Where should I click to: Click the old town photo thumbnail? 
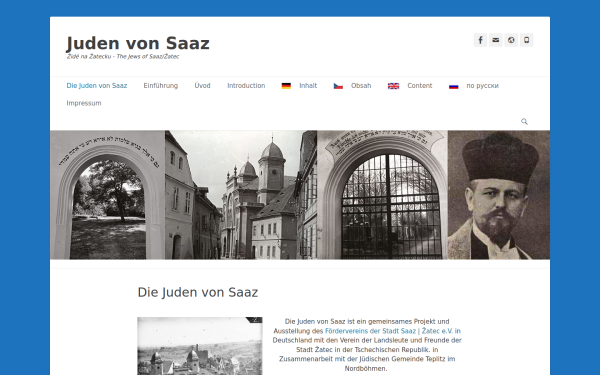point(200,346)
